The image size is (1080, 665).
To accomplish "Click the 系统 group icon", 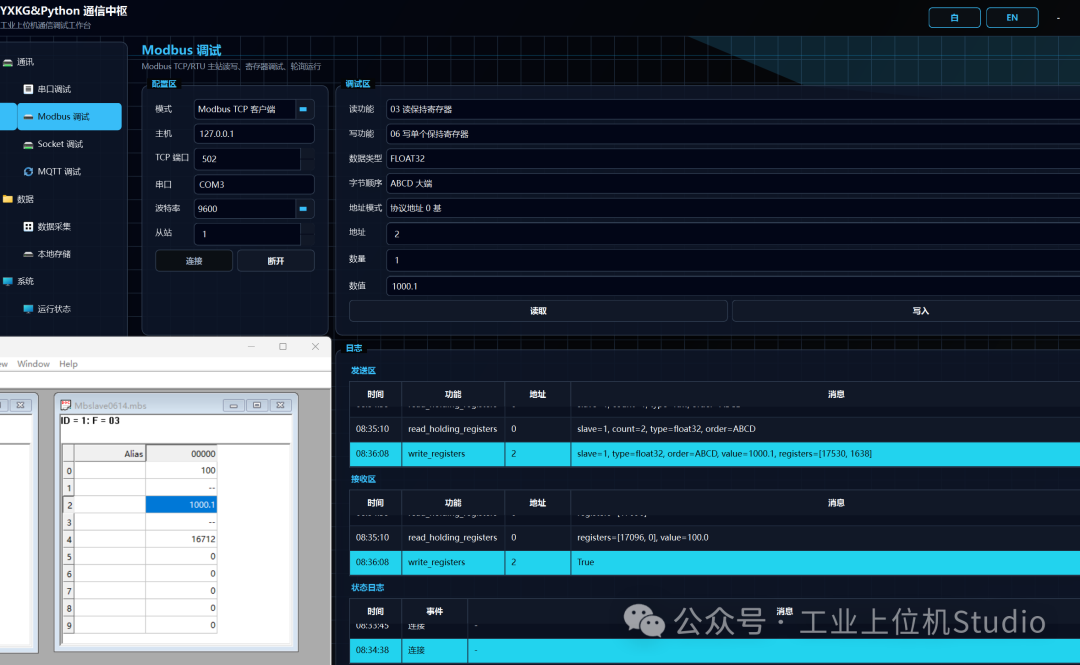I will pyautogui.click(x=8, y=281).
